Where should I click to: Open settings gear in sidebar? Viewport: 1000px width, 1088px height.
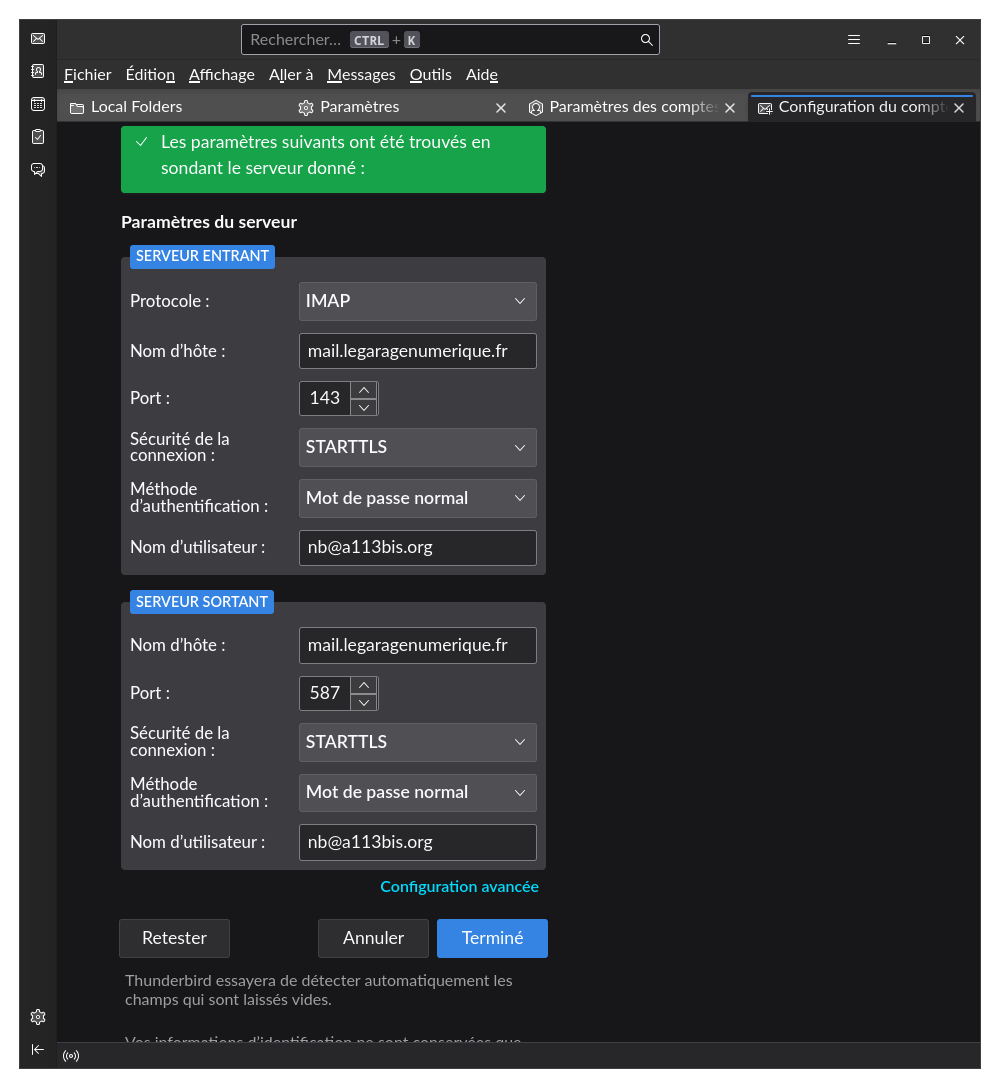point(38,1017)
